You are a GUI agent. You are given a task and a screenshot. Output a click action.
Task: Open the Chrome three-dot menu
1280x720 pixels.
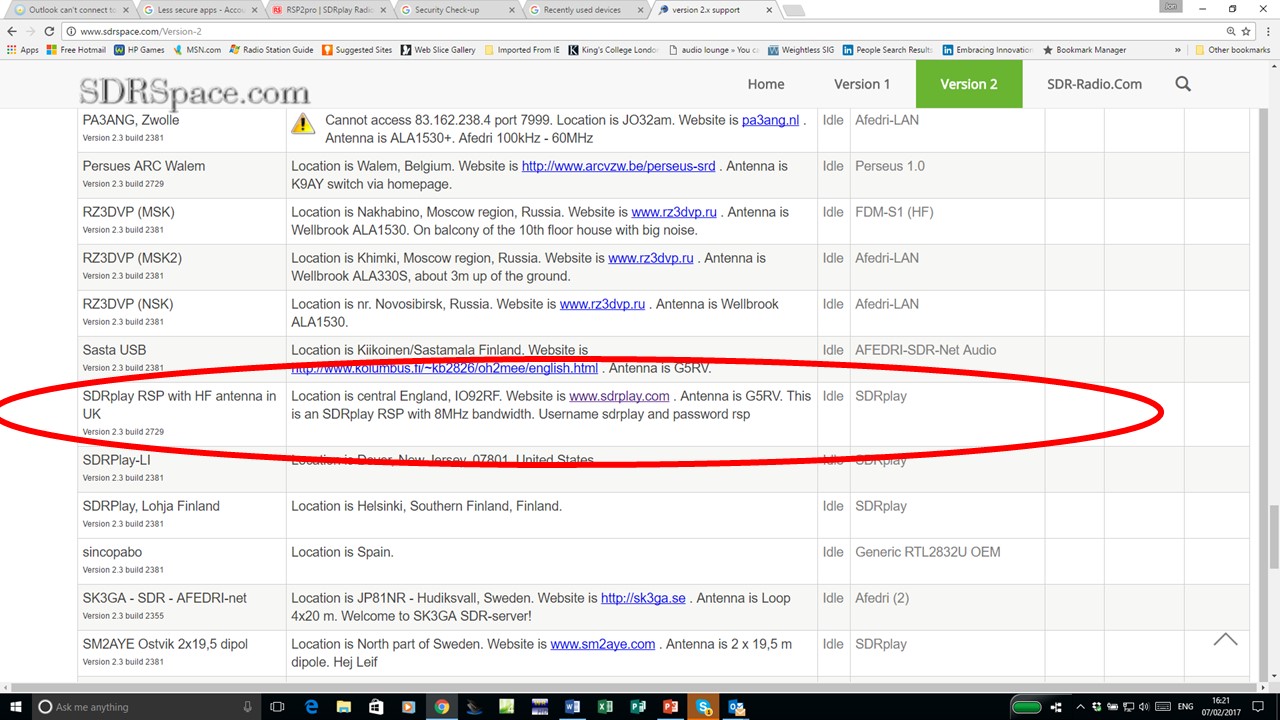1267,31
